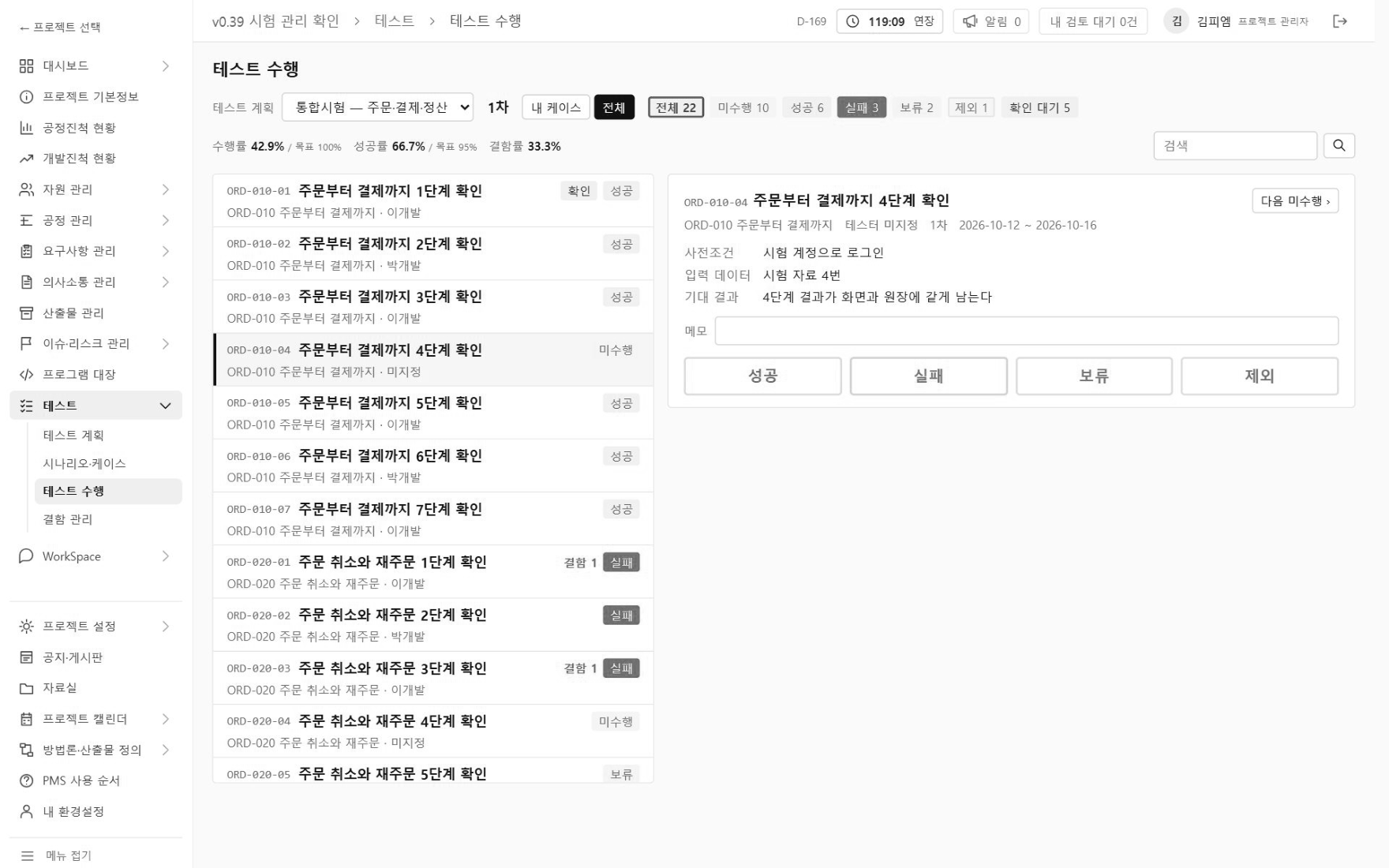Click the 메모 input field

pyautogui.click(x=1027, y=331)
